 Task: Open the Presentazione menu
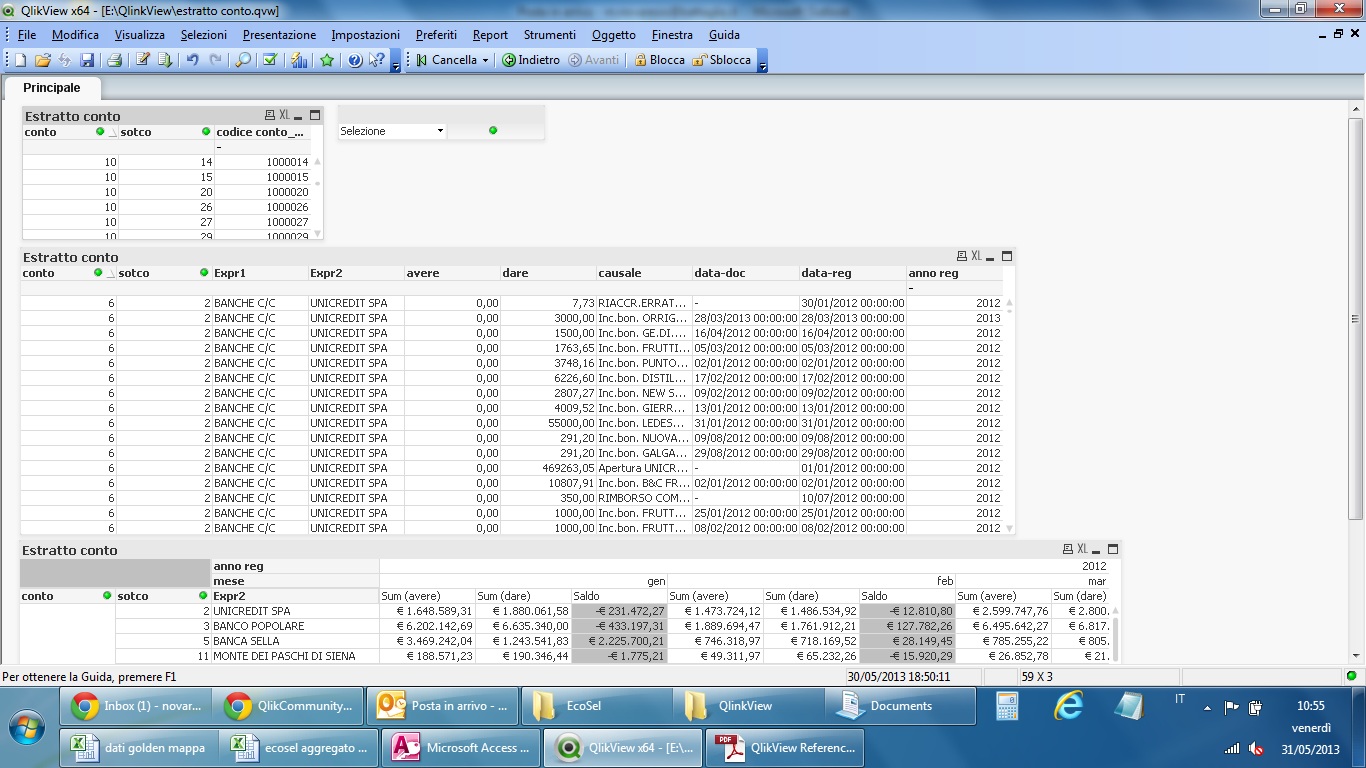coord(279,35)
